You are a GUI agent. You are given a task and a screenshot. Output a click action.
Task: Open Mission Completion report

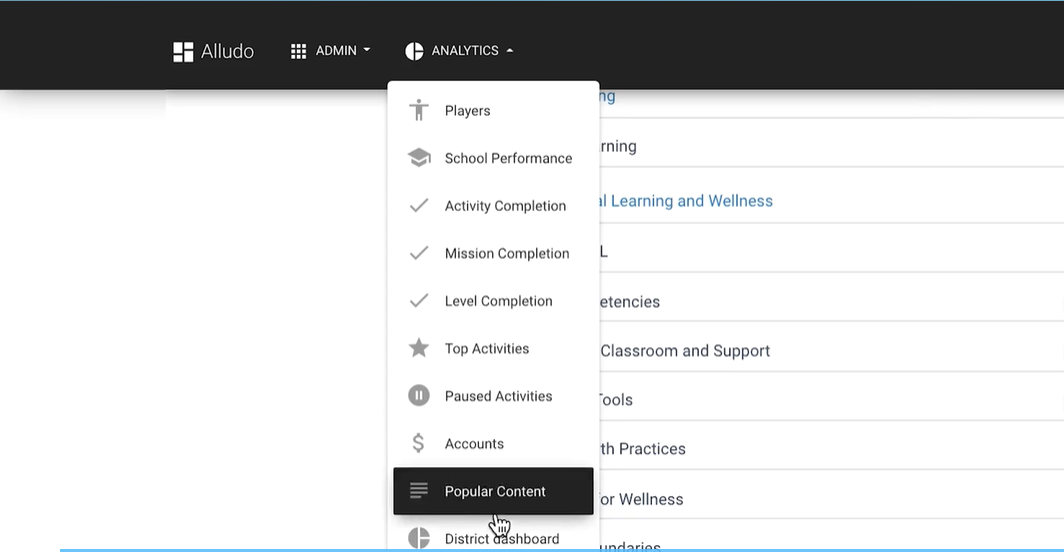[493, 253]
